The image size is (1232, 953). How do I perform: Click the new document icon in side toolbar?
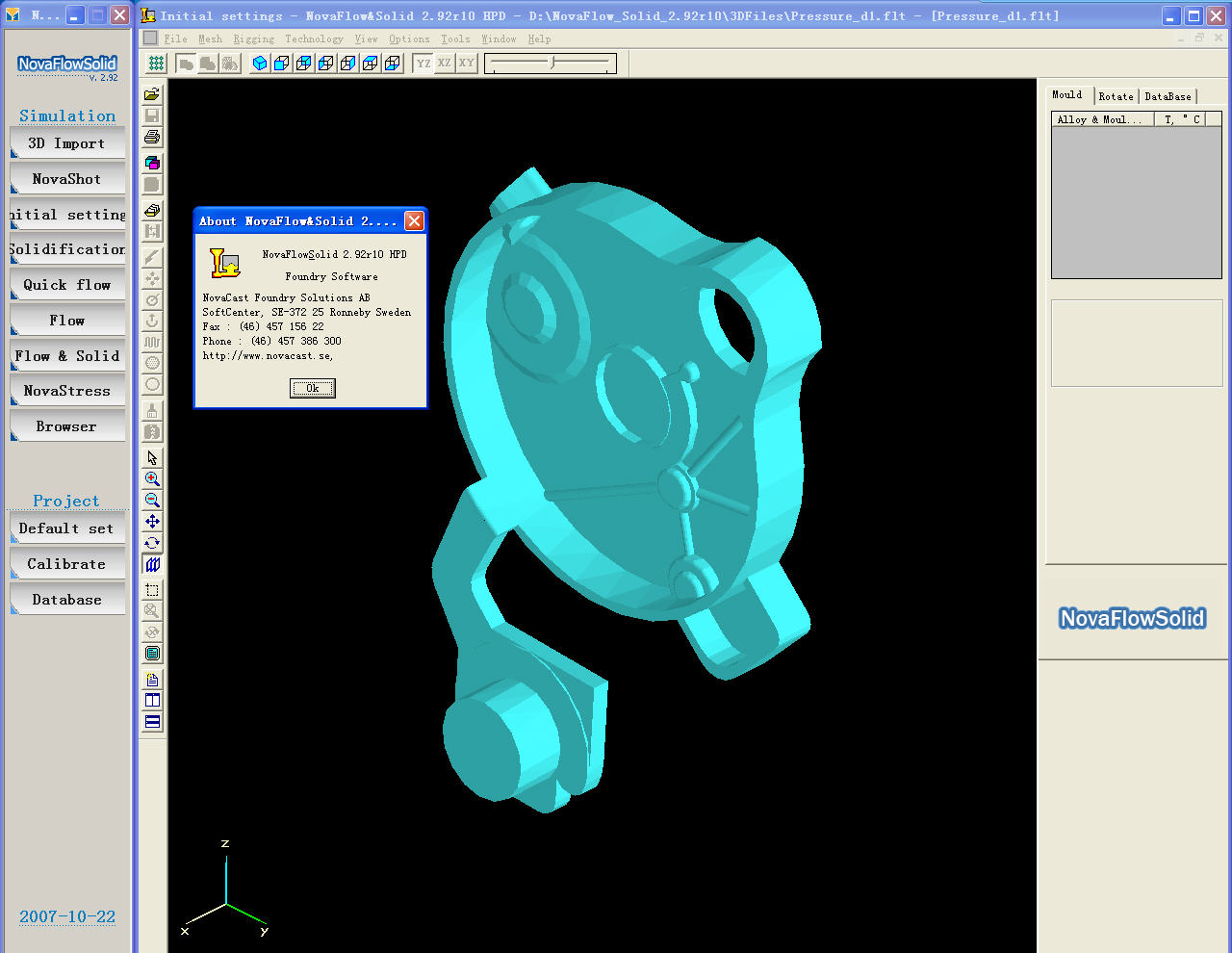click(152, 680)
